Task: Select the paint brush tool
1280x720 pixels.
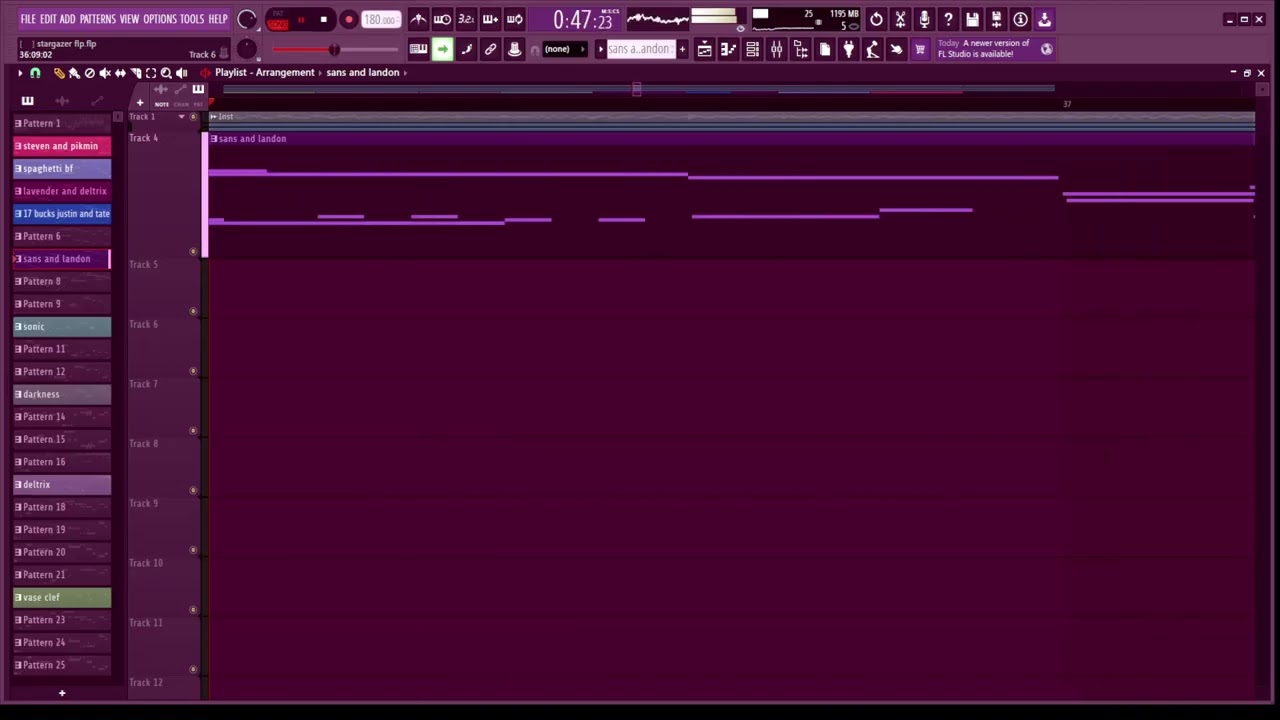Action: (74, 73)
